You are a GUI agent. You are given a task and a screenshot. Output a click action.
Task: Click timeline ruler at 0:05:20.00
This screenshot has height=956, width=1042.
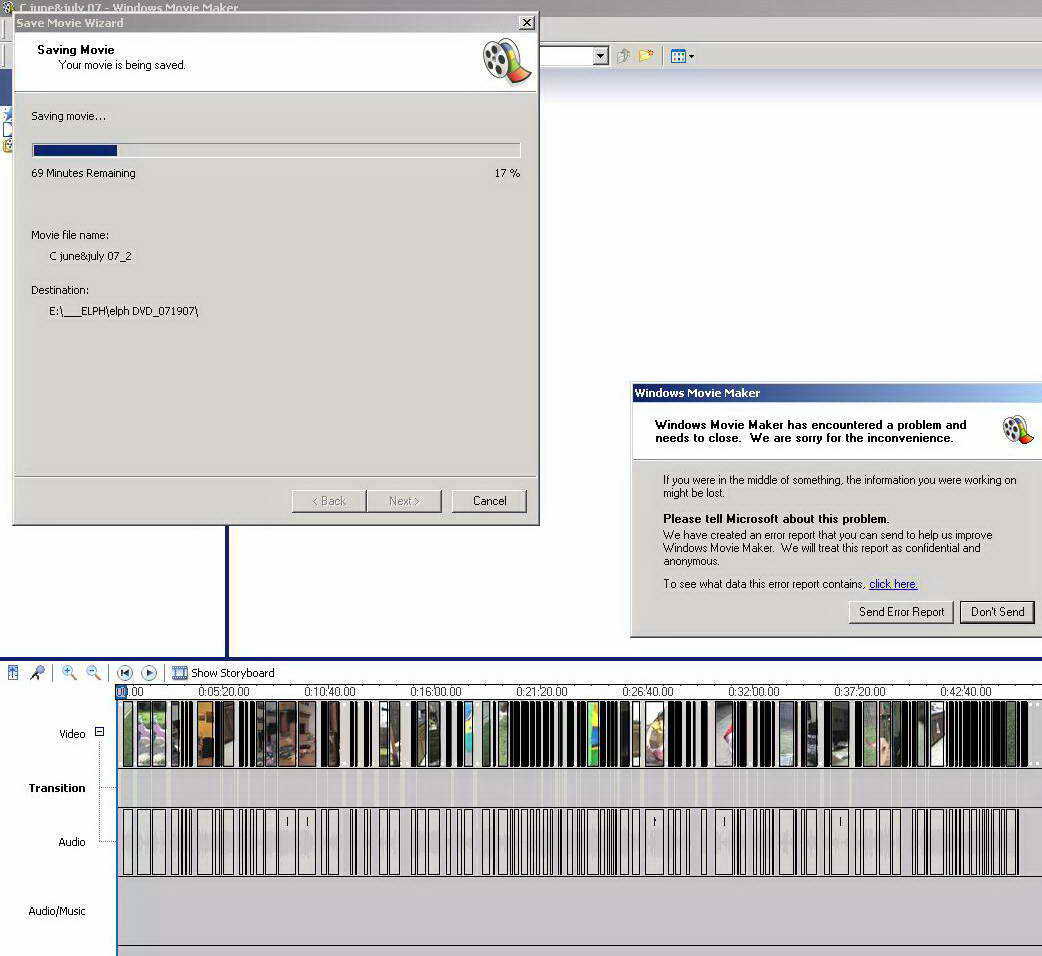point(224,692)
